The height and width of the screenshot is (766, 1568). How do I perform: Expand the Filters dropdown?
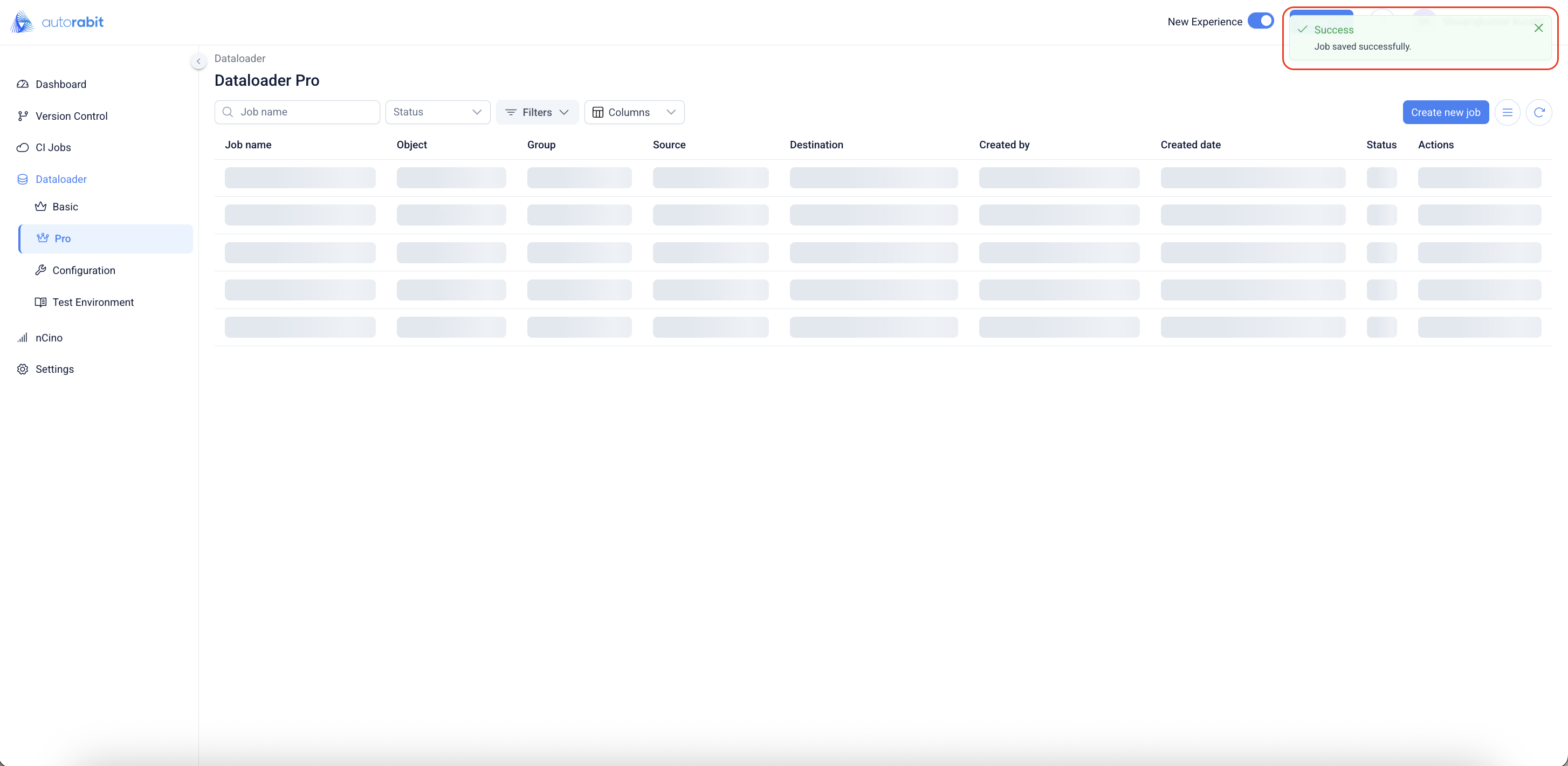[x=537, y=112]
